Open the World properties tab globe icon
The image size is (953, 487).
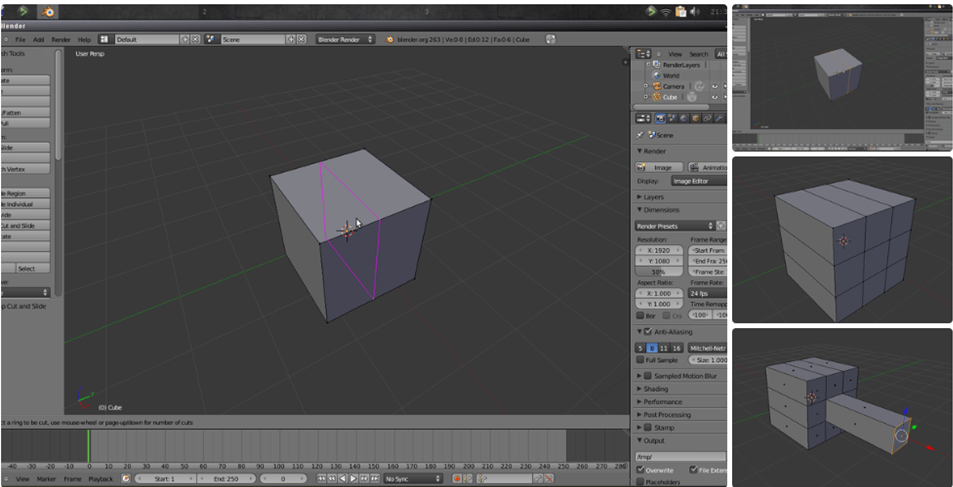(x=684, y=119)
